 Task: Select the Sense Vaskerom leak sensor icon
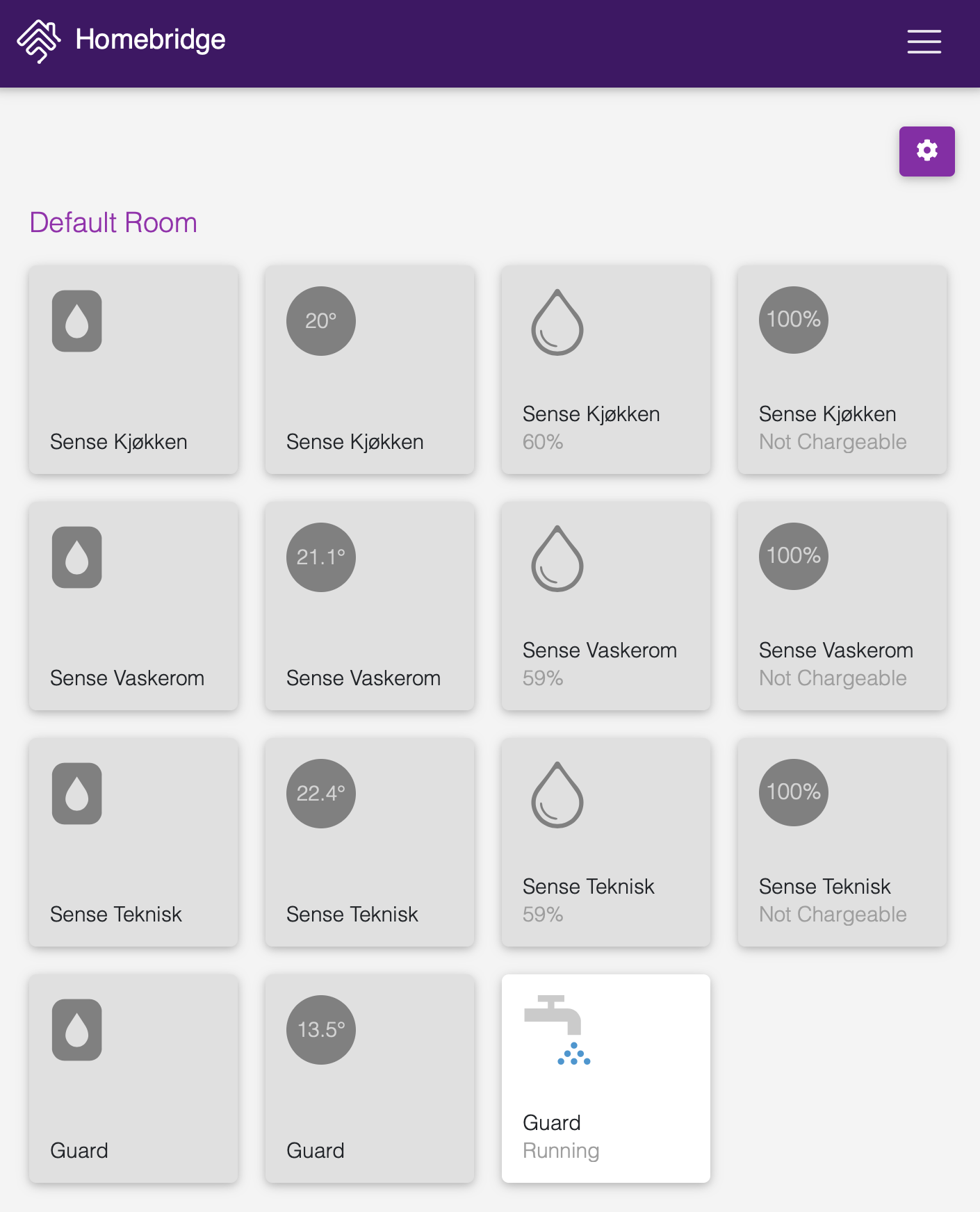(x=77, y=557)
